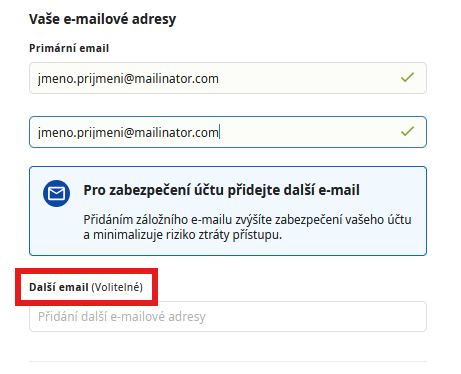Click placeholder text 'Přidání další e-mailové adresy'
Screen dimensions: 461x374
(122, 317)
